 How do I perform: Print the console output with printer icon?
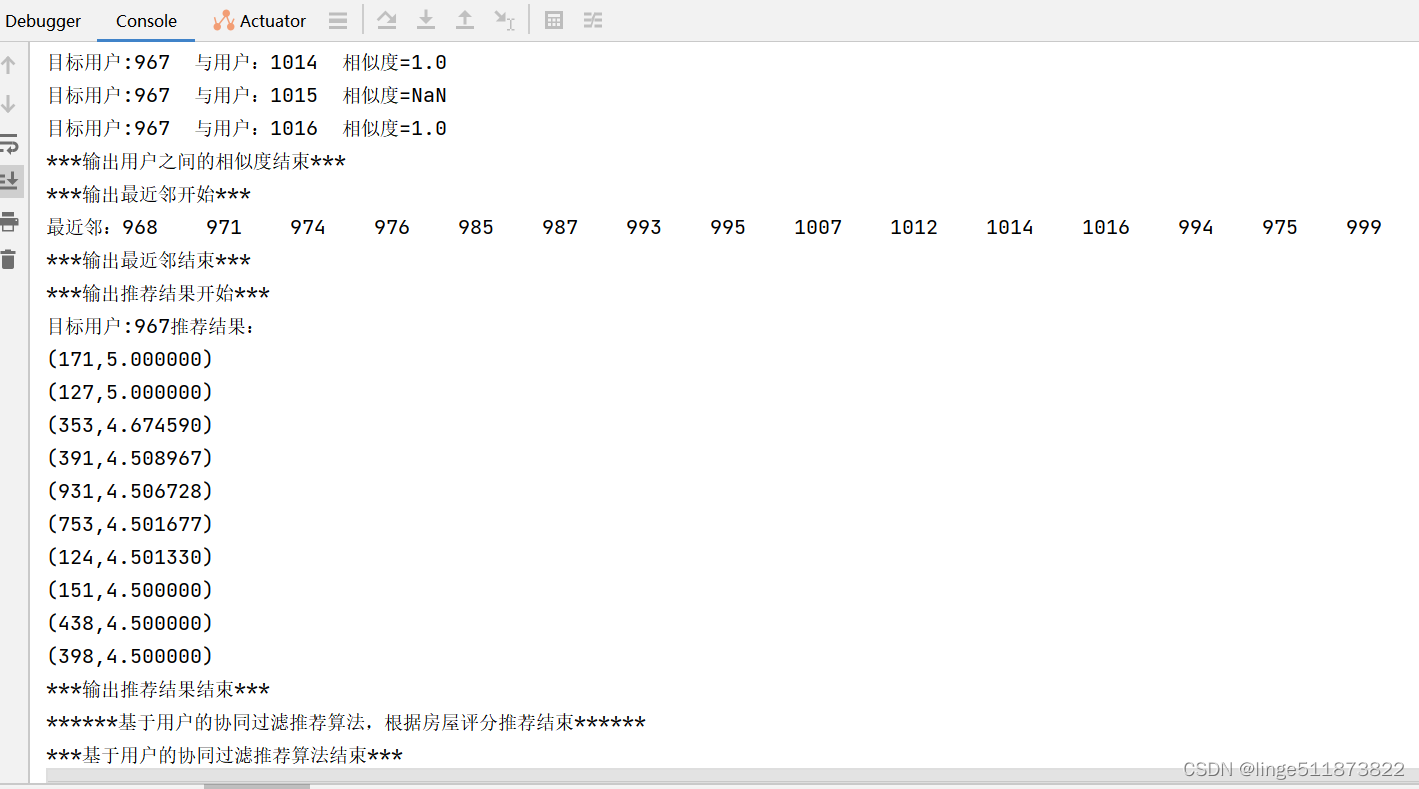(x=9, y=221)
